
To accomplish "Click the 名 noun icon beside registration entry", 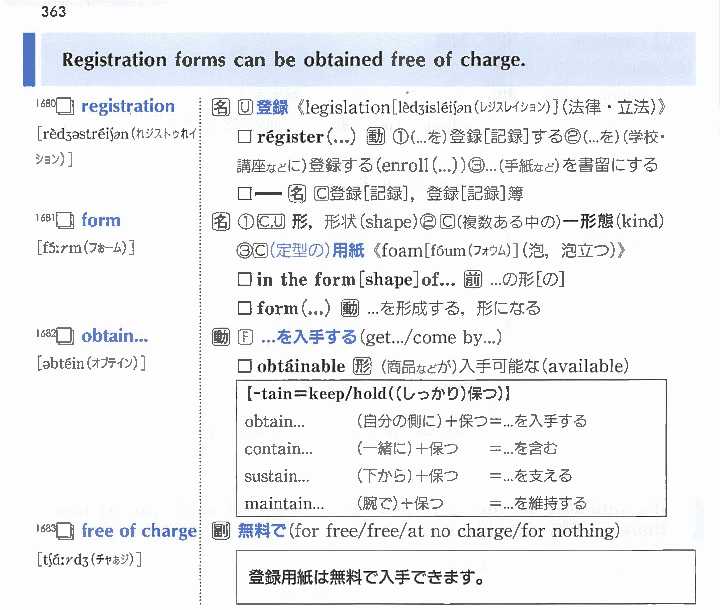I will tap(221, 107).
